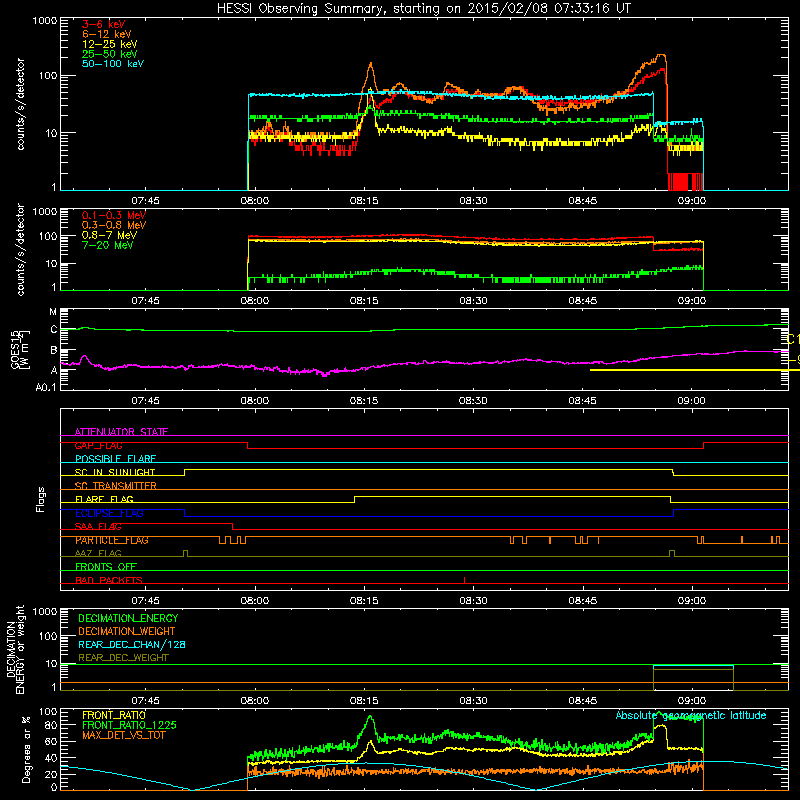Click the FRONTS_OFF flag label
Viewport: 800px width, 800px height.
click(106, 567)
